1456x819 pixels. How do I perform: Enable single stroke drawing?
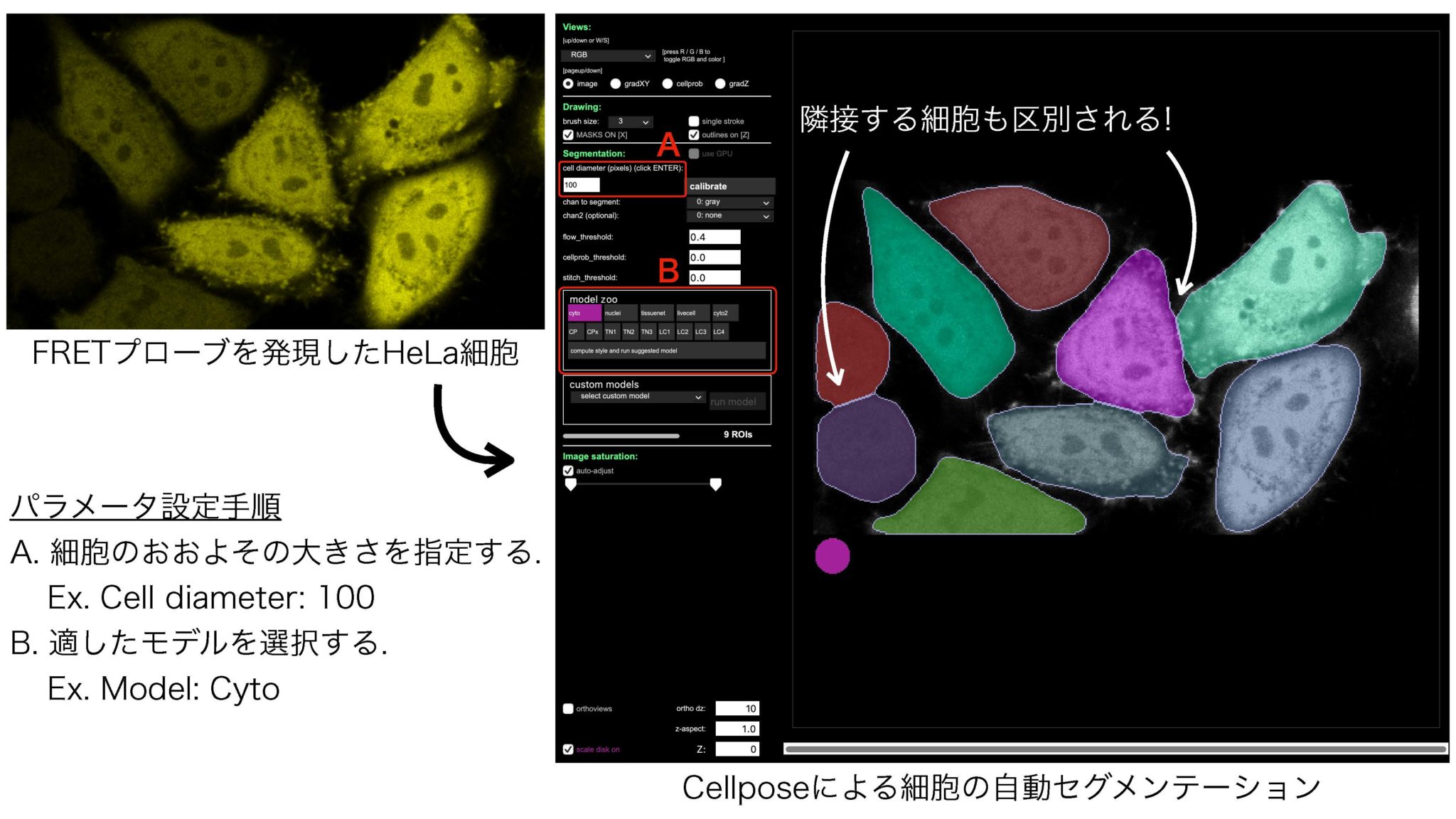(x=693, y=121)
